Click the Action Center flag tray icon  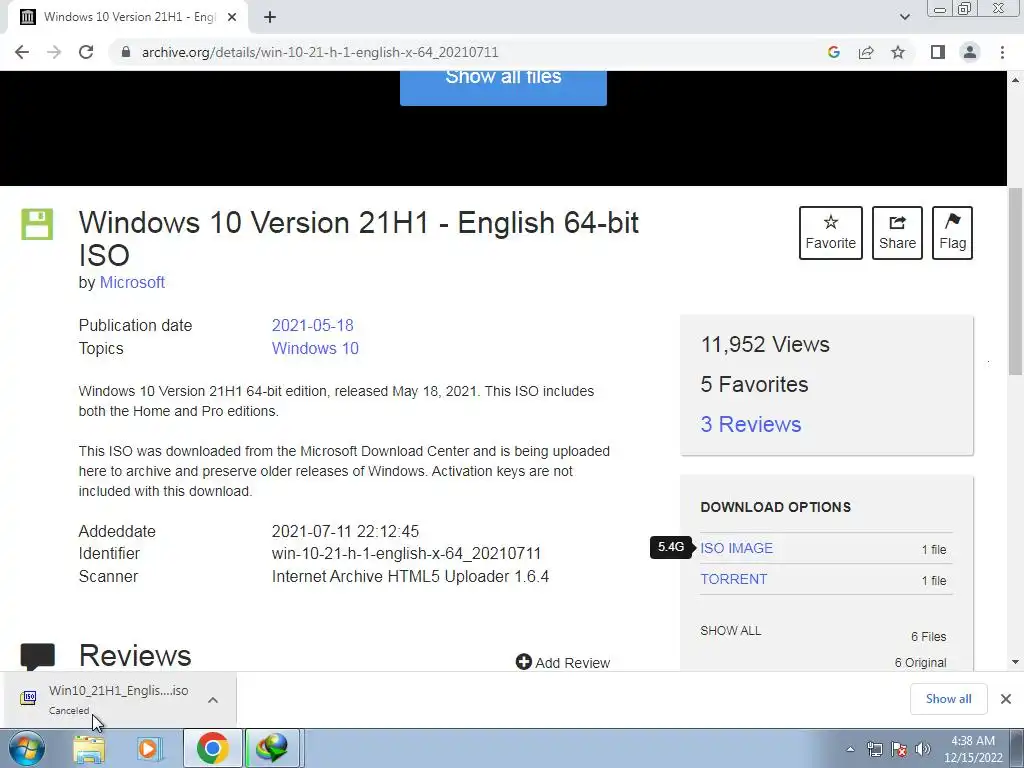[899, 749]
